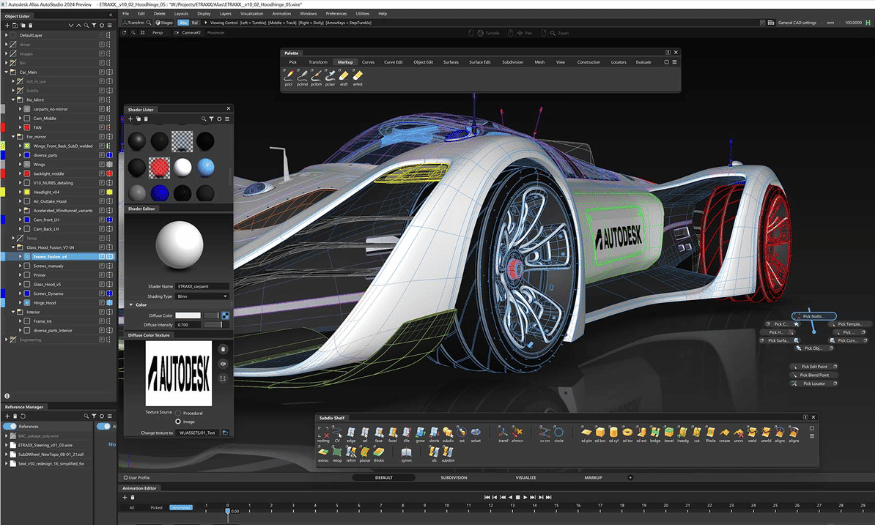The image size is (875, 525).
Task: Toggle pick checkbox on Car_Main row
Action: [102, 72]
